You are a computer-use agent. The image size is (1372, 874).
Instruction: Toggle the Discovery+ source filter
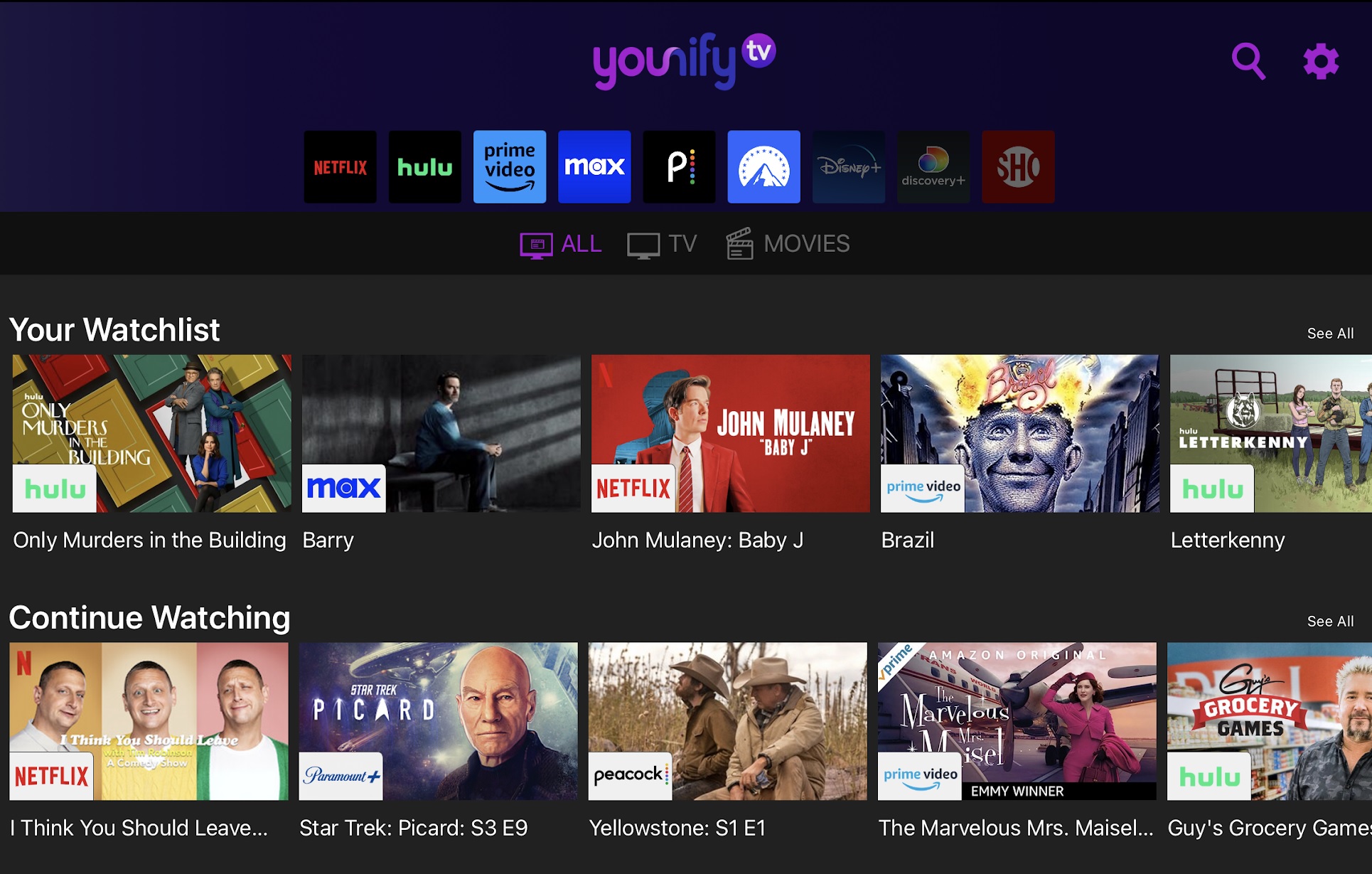[x=933, y=166]
